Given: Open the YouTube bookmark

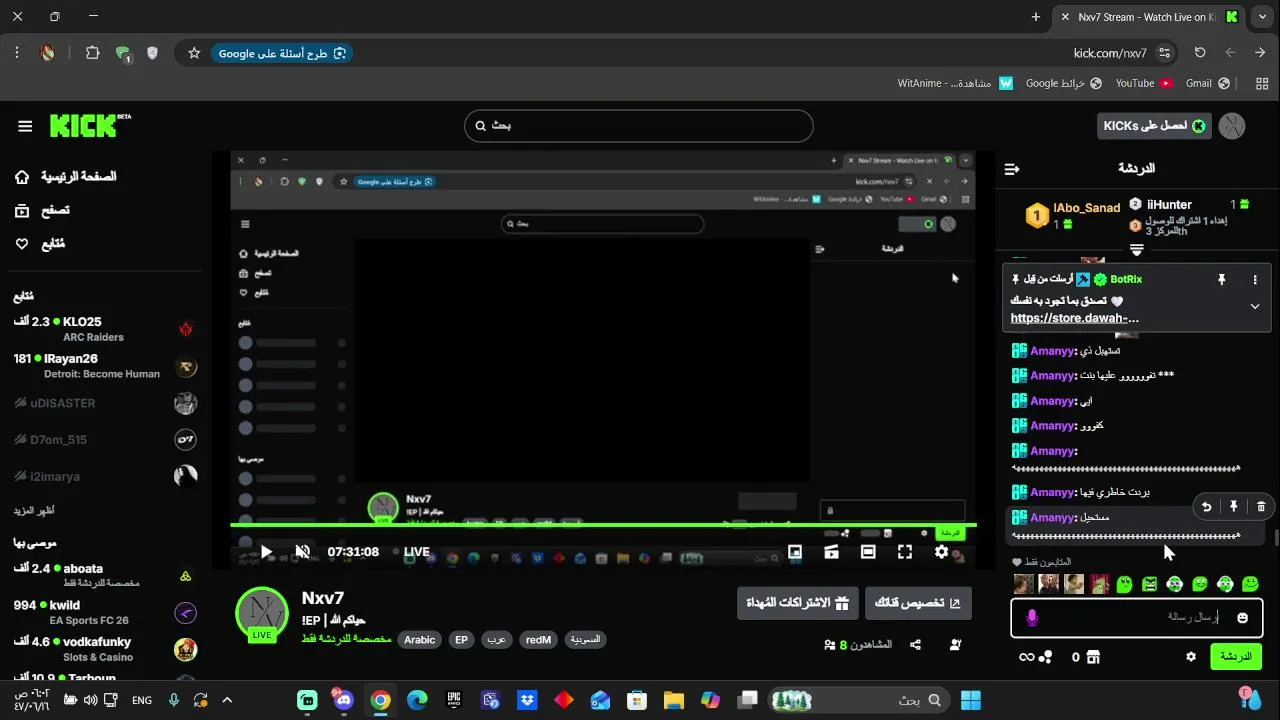Looking at the screenshot, I should (1144, 84).
